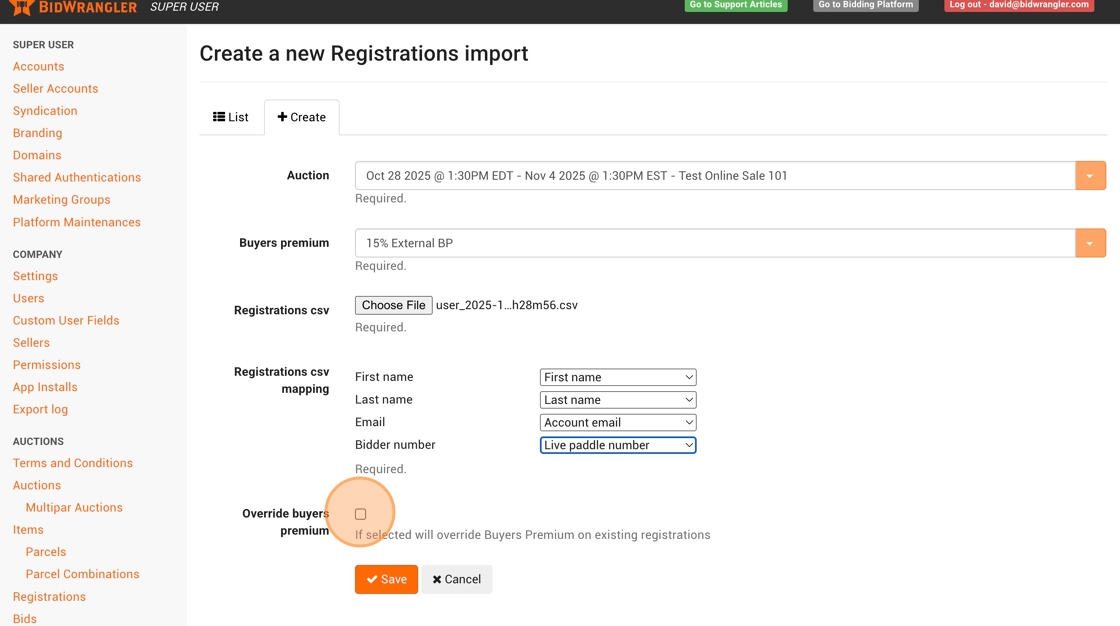This screenshot has width=1120, height=626.
Task: Log out of david@bidwrangler.com
Action: (1018, 5)
